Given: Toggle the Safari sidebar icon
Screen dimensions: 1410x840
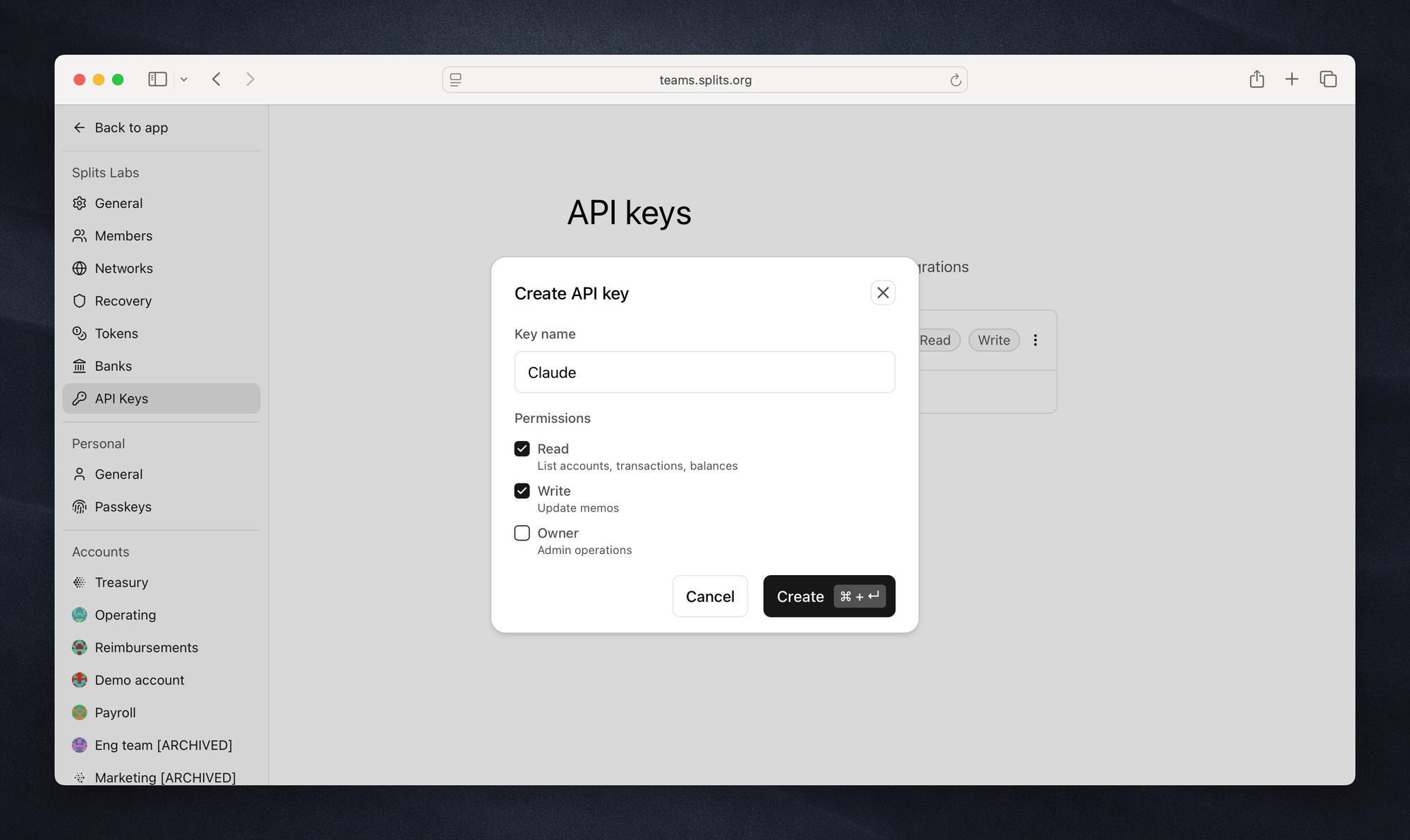Looking at the screenshot, I should [157, 80].
